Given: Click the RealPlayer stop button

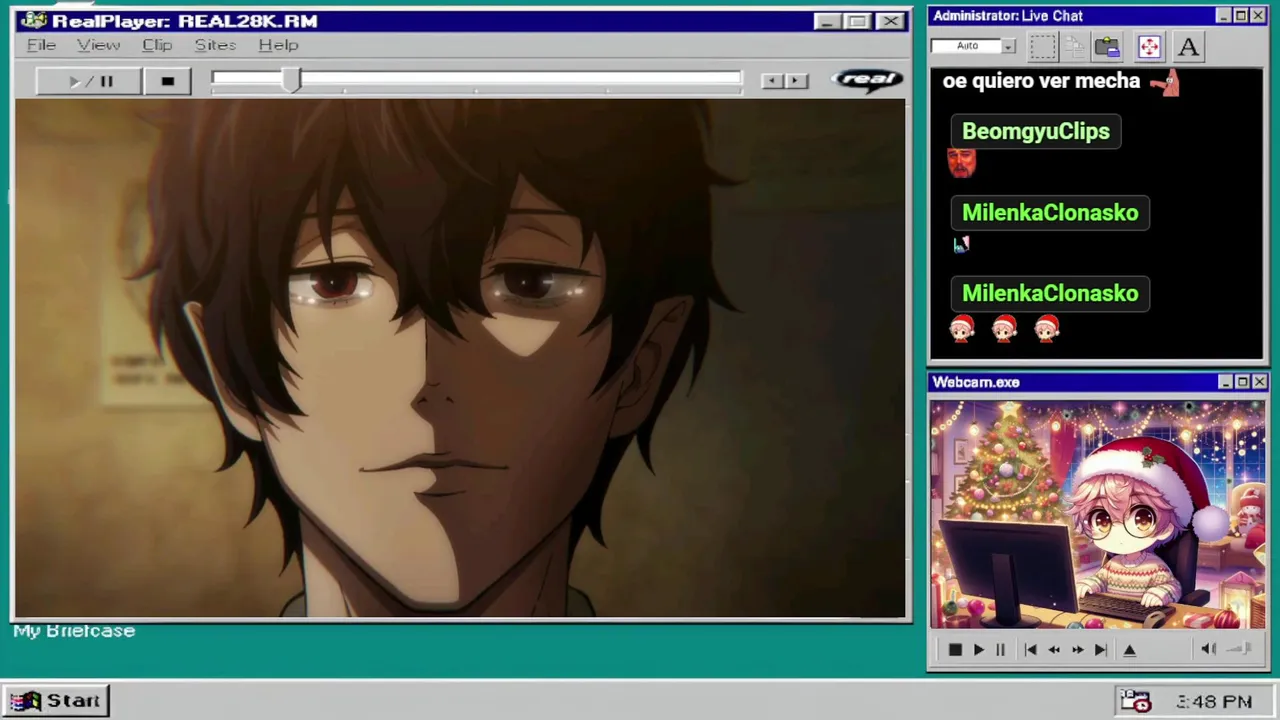Looking at the screenshot, I should pyautogui.click(x=167, y=82).
